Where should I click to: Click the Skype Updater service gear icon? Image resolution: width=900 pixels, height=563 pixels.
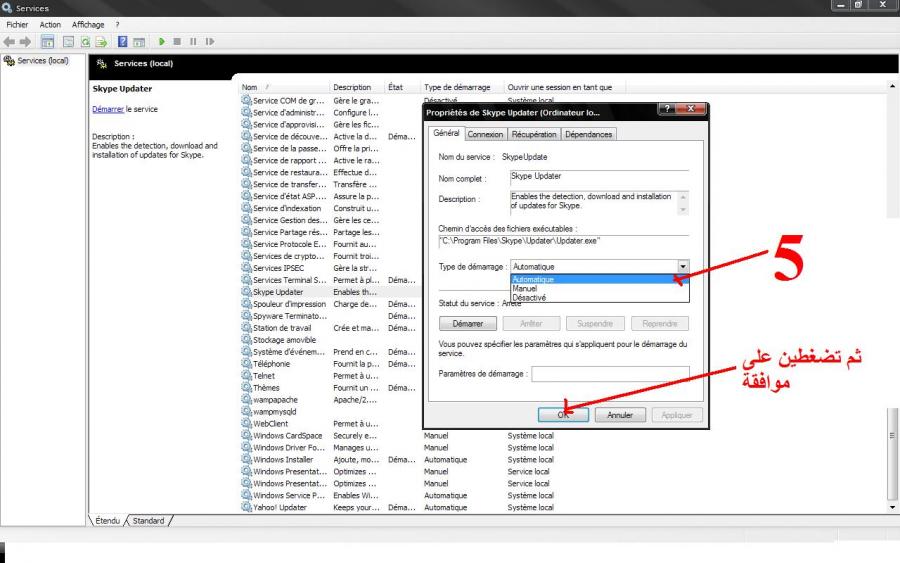point(246,292)
